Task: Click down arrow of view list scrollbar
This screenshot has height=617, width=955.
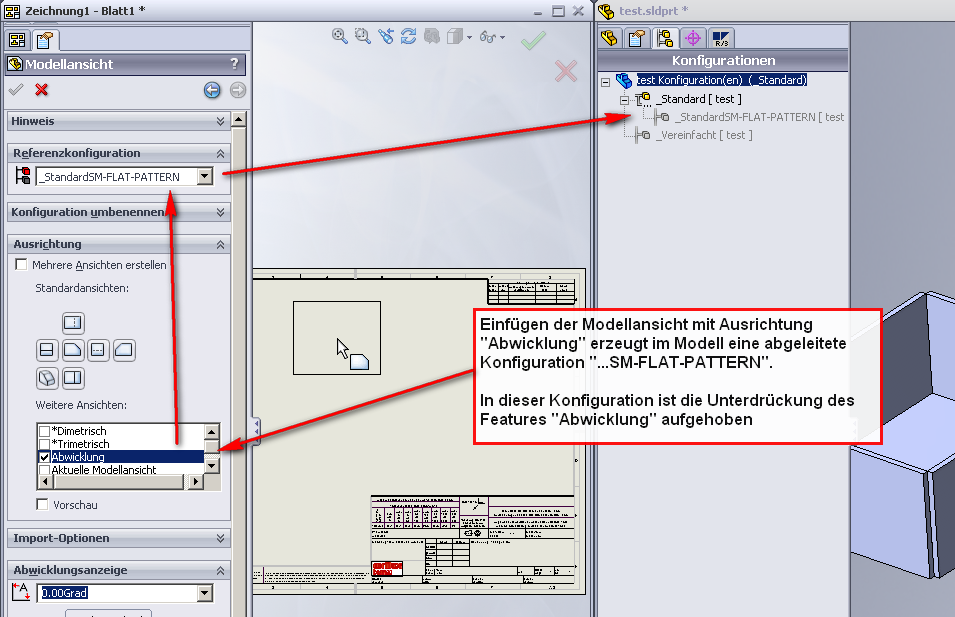Action: [211, 466]
